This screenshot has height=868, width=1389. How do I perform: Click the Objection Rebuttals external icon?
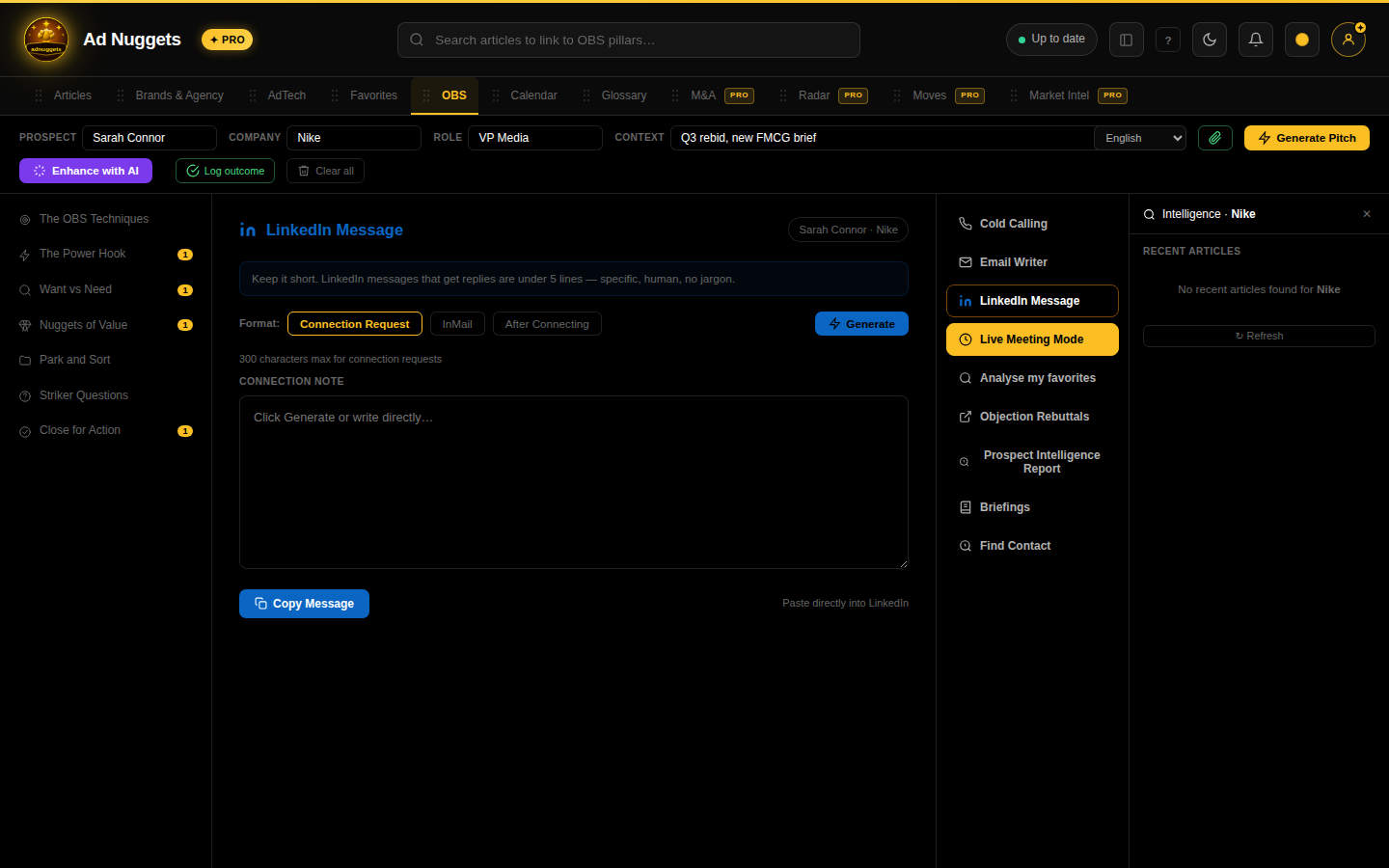(x=966, y=417)
